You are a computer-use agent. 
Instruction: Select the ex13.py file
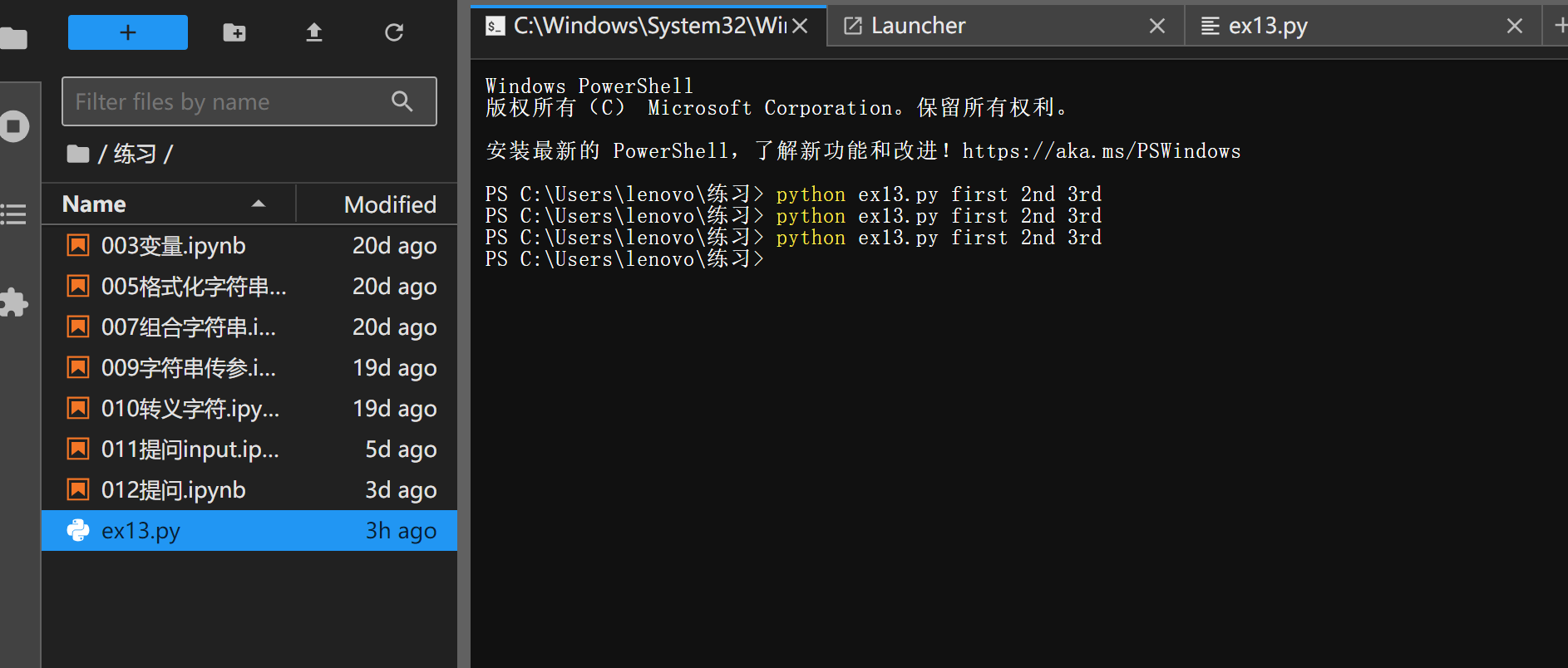[x=141, y=531]
